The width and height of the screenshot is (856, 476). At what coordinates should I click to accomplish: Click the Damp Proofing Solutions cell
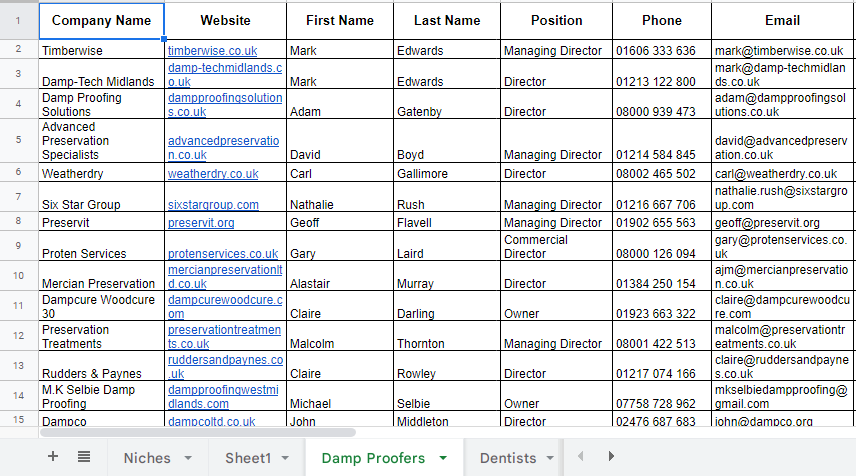point(102,104)
